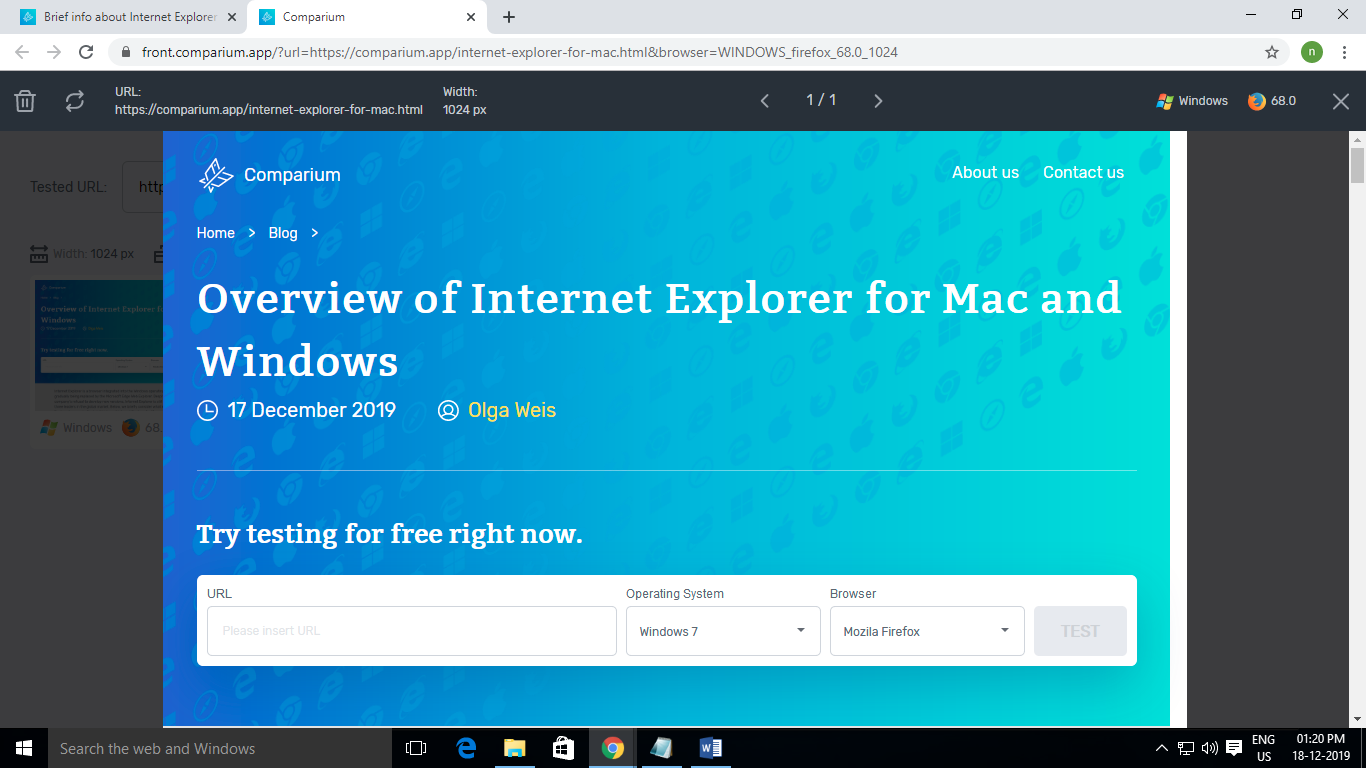The width and height of the screenshot is (1366, 768).
Task: Click the user icon beside Olga Weis
Action: [448, 410]
